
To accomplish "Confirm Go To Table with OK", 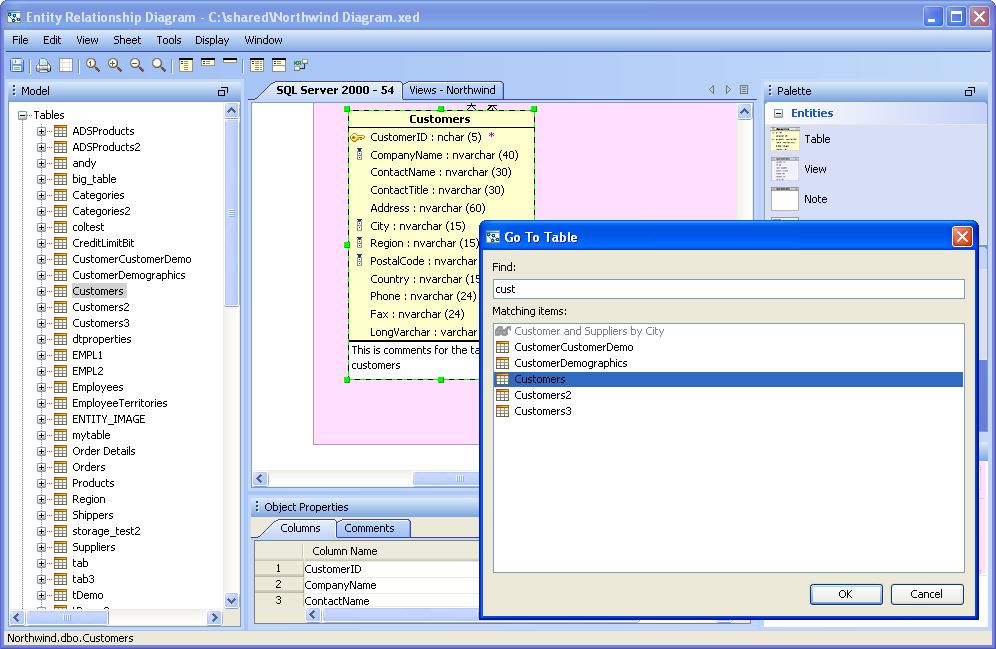I will click(x=845, y=594).
